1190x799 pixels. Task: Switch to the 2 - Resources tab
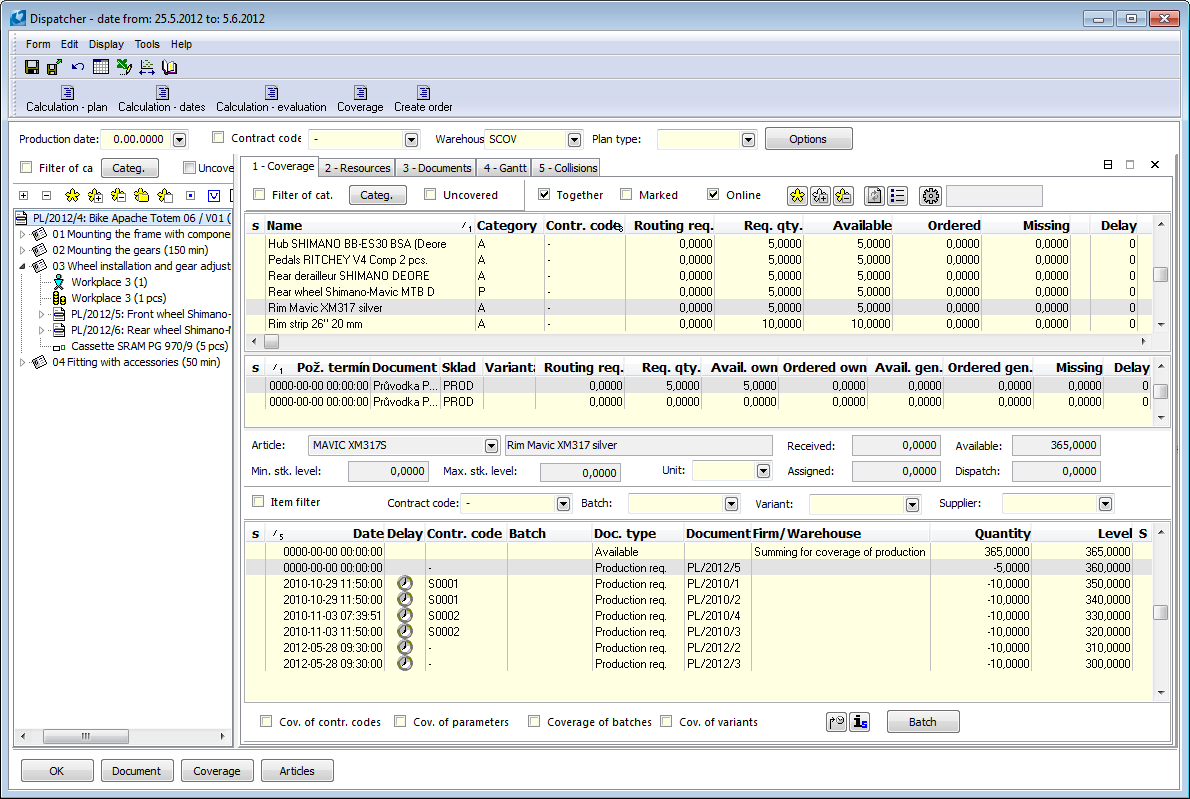357,168
